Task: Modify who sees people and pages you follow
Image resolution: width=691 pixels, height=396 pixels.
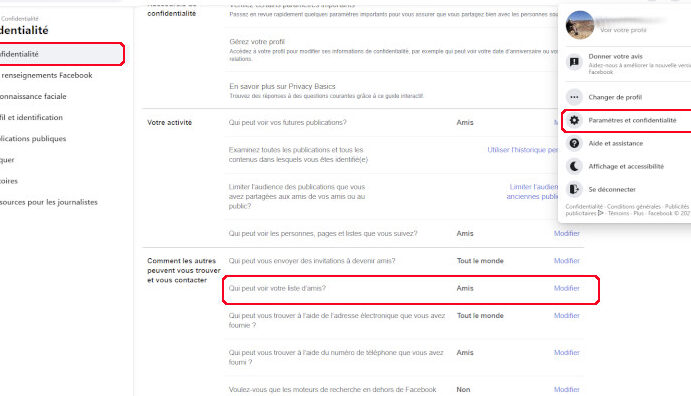Action: pyautogui.click(x=566, y=233)
